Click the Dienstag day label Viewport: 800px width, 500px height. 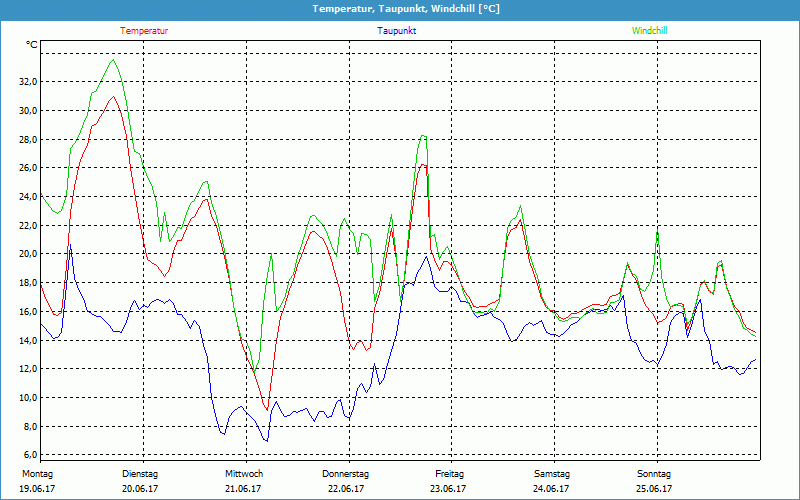pos(140,474)
